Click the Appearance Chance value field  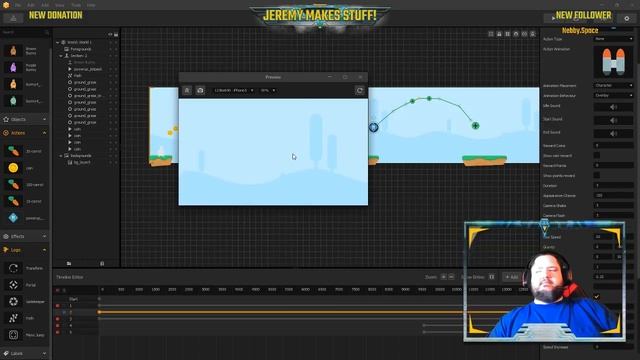pos(613,195)
